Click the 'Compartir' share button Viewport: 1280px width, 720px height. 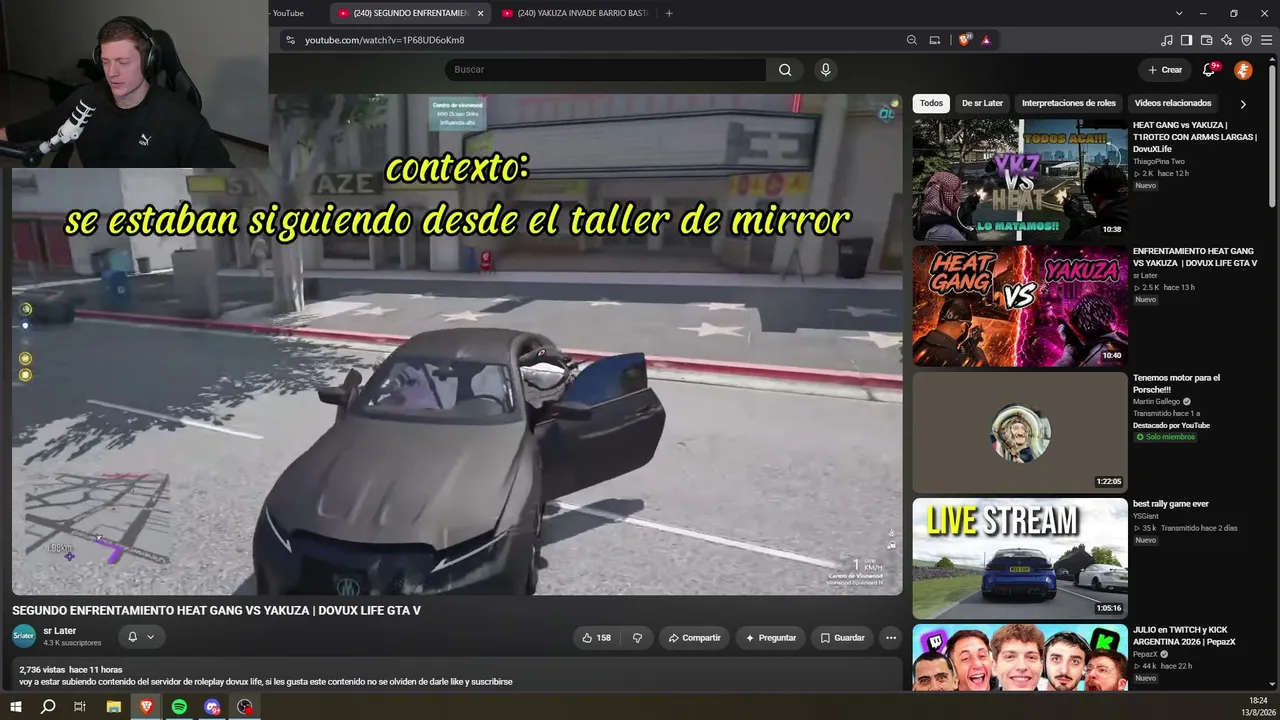pos(695,638)
